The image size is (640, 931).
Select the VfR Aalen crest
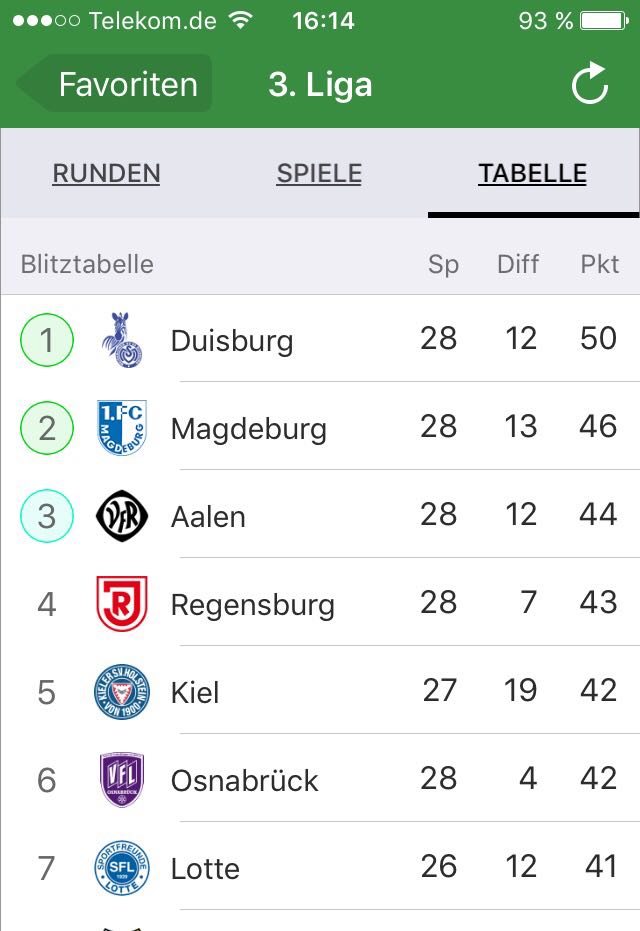tap(122, 515)
